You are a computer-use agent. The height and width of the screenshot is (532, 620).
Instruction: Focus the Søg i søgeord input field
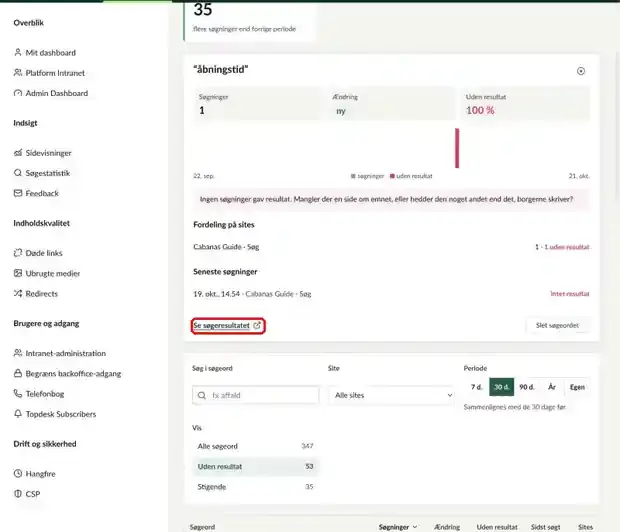point(255,395)
